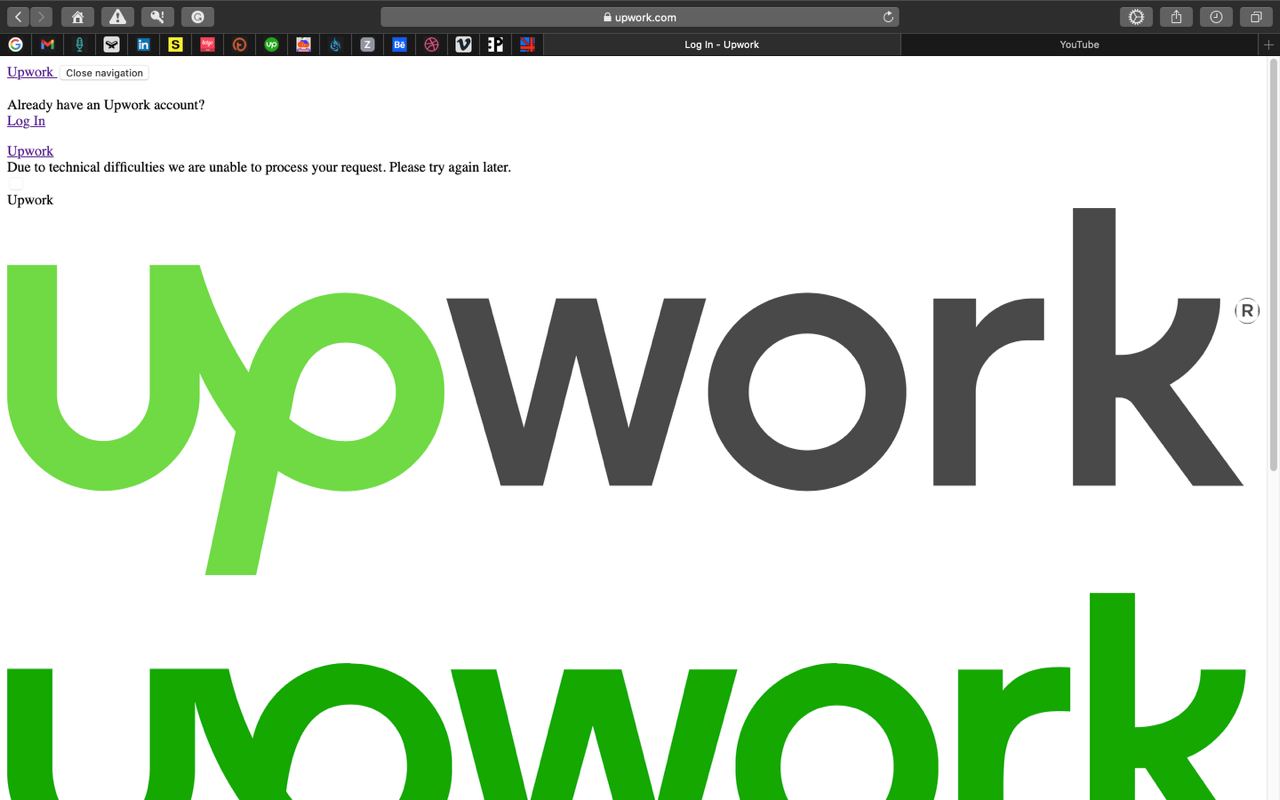The height and width of the screenshot is (800, 1280).
Task: Open the colorful picture bookmark
Action: 303,44
